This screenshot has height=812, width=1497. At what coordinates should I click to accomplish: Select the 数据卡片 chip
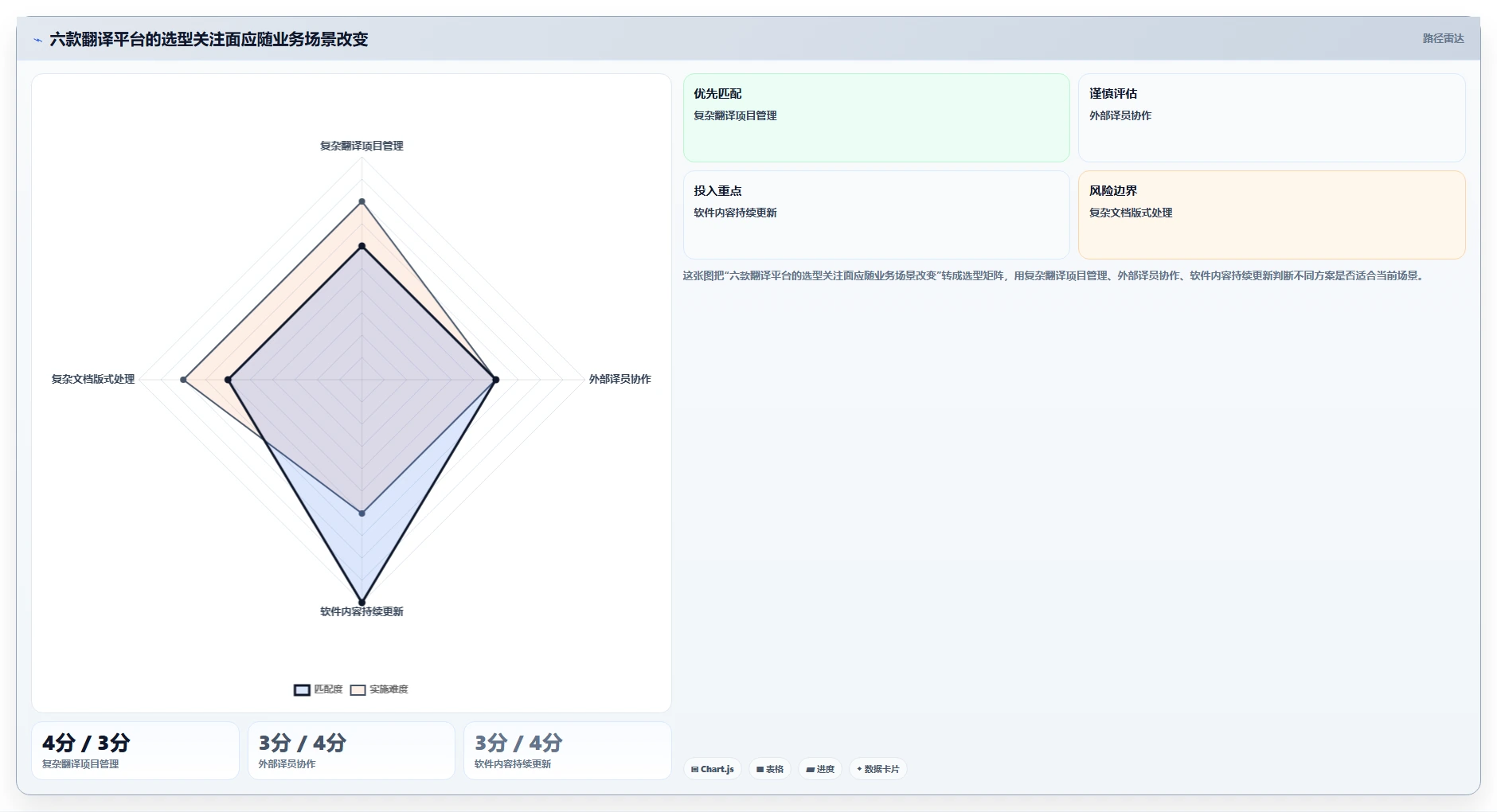[878, 769]
